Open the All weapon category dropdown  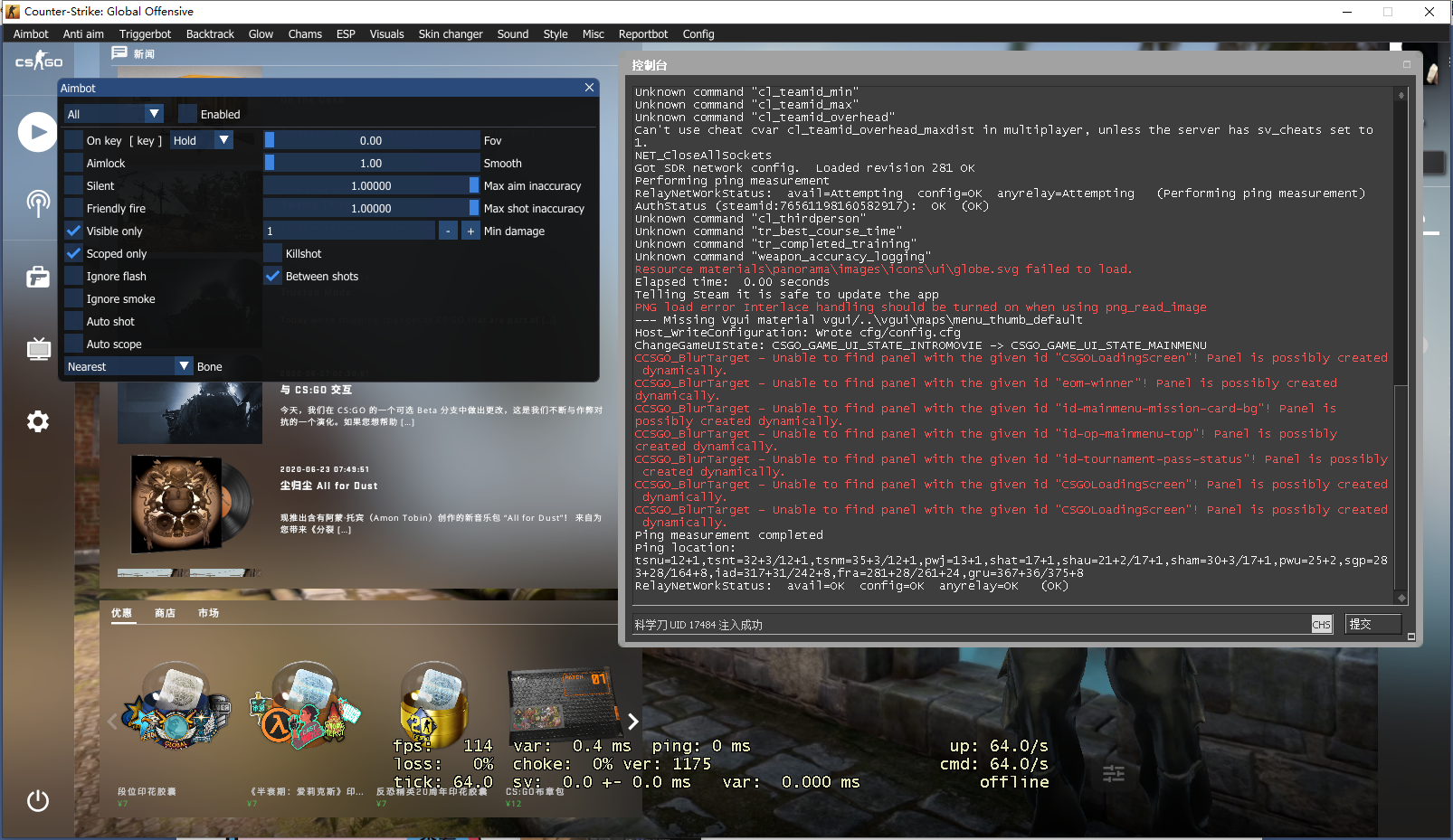[x=114, y=114]
